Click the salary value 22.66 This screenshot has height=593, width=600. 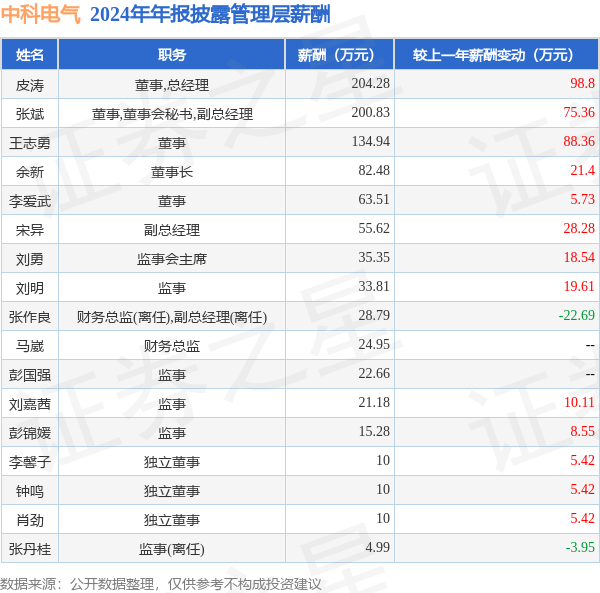[x=374, y=373]
